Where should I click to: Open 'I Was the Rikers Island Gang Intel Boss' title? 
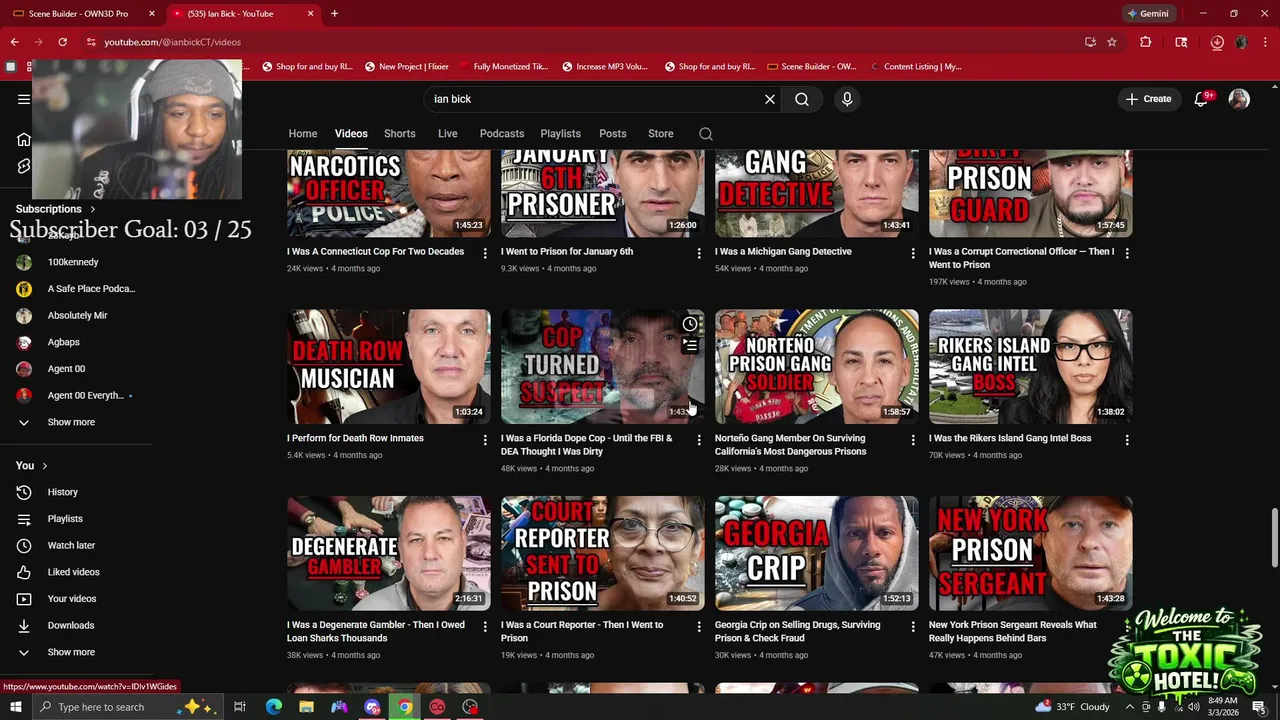pyautogui.click(x=1010, y=438)
